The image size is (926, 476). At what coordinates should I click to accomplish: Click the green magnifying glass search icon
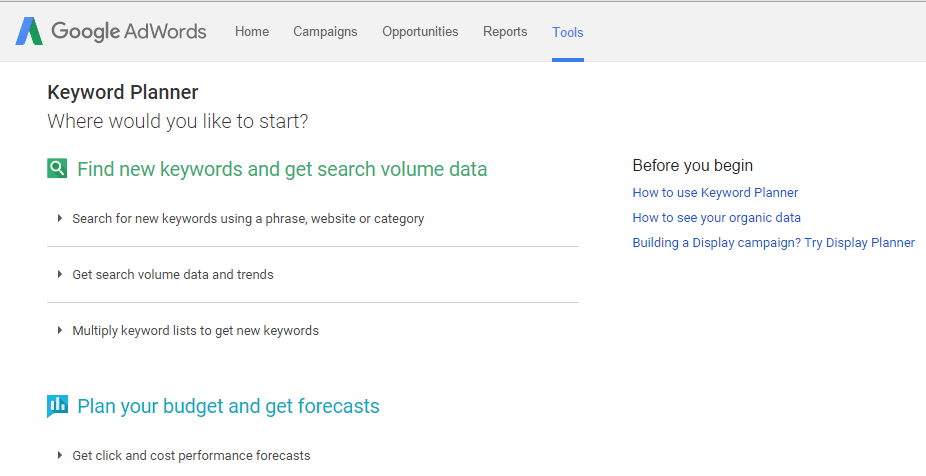[x=57, y=169]
